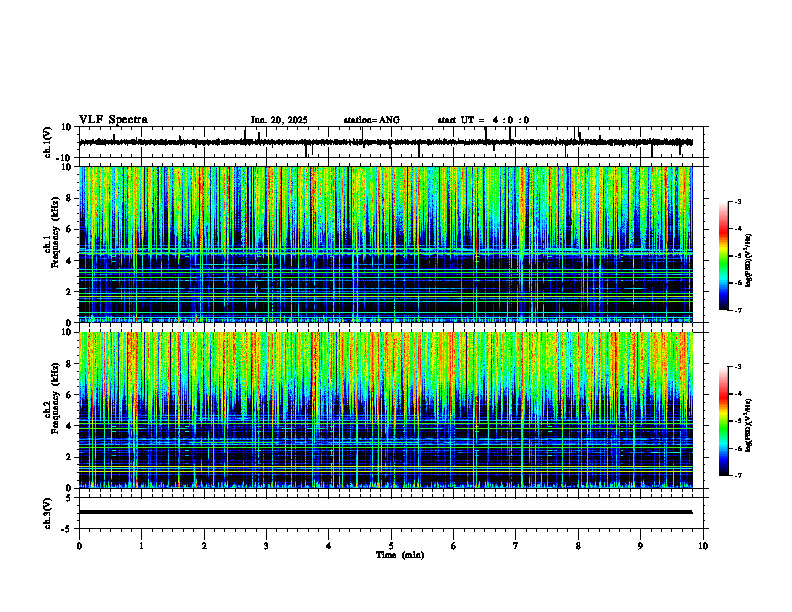Screen dimensions: 792x612
Task: Click the ch.1 voltage waveform trace panel
Action: (390, 142)
